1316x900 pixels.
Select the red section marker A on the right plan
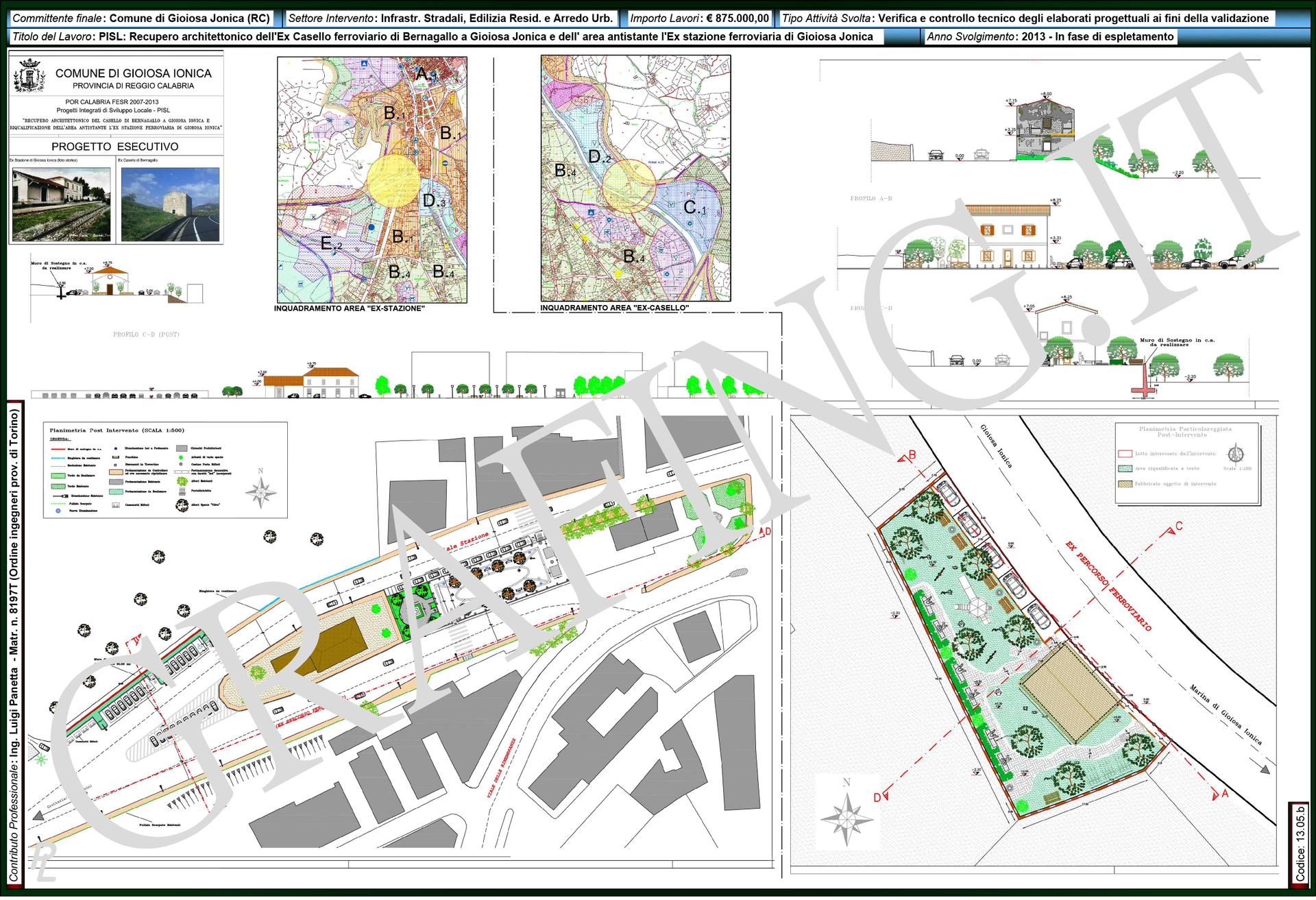click(x=1225, y=793)
